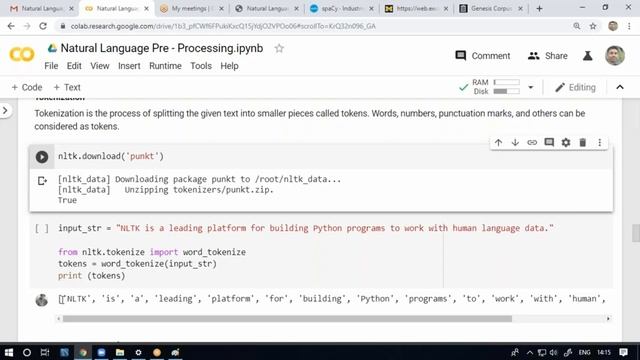
Task: Open a new browser tab
Action: tap(539, 9)
